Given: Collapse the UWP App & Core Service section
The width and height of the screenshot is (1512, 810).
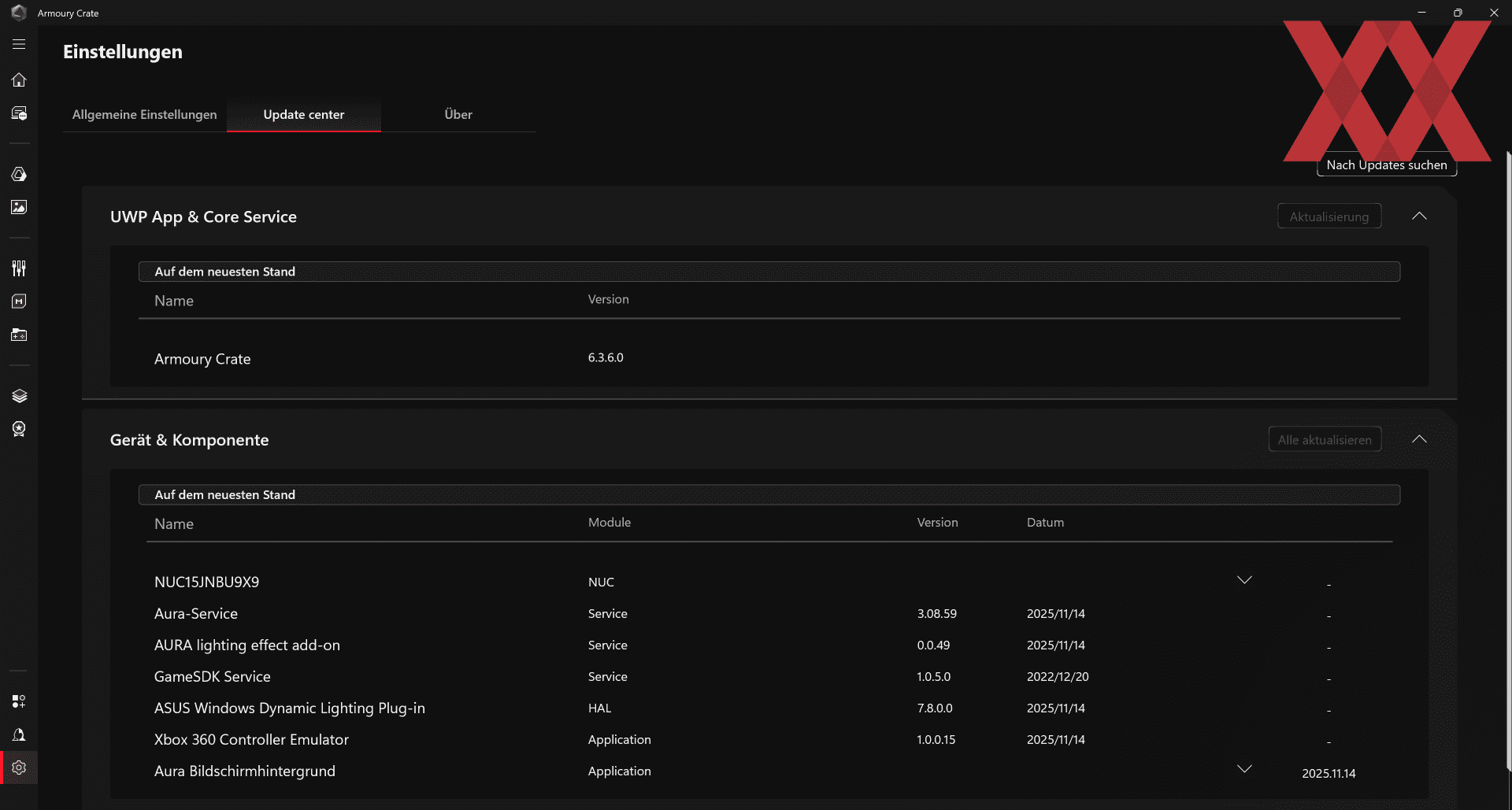Looking at the screenshot, I should (x=1419, y=216).
